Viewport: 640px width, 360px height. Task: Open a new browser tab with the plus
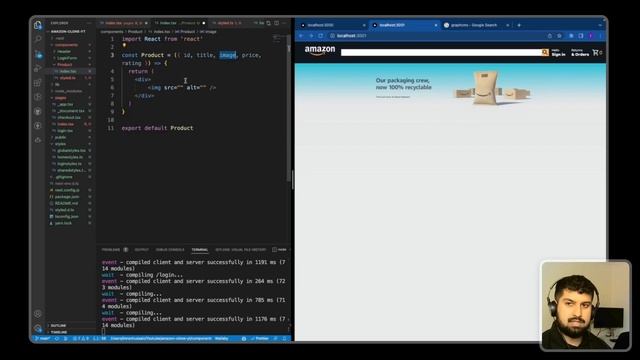pos(519,25)
